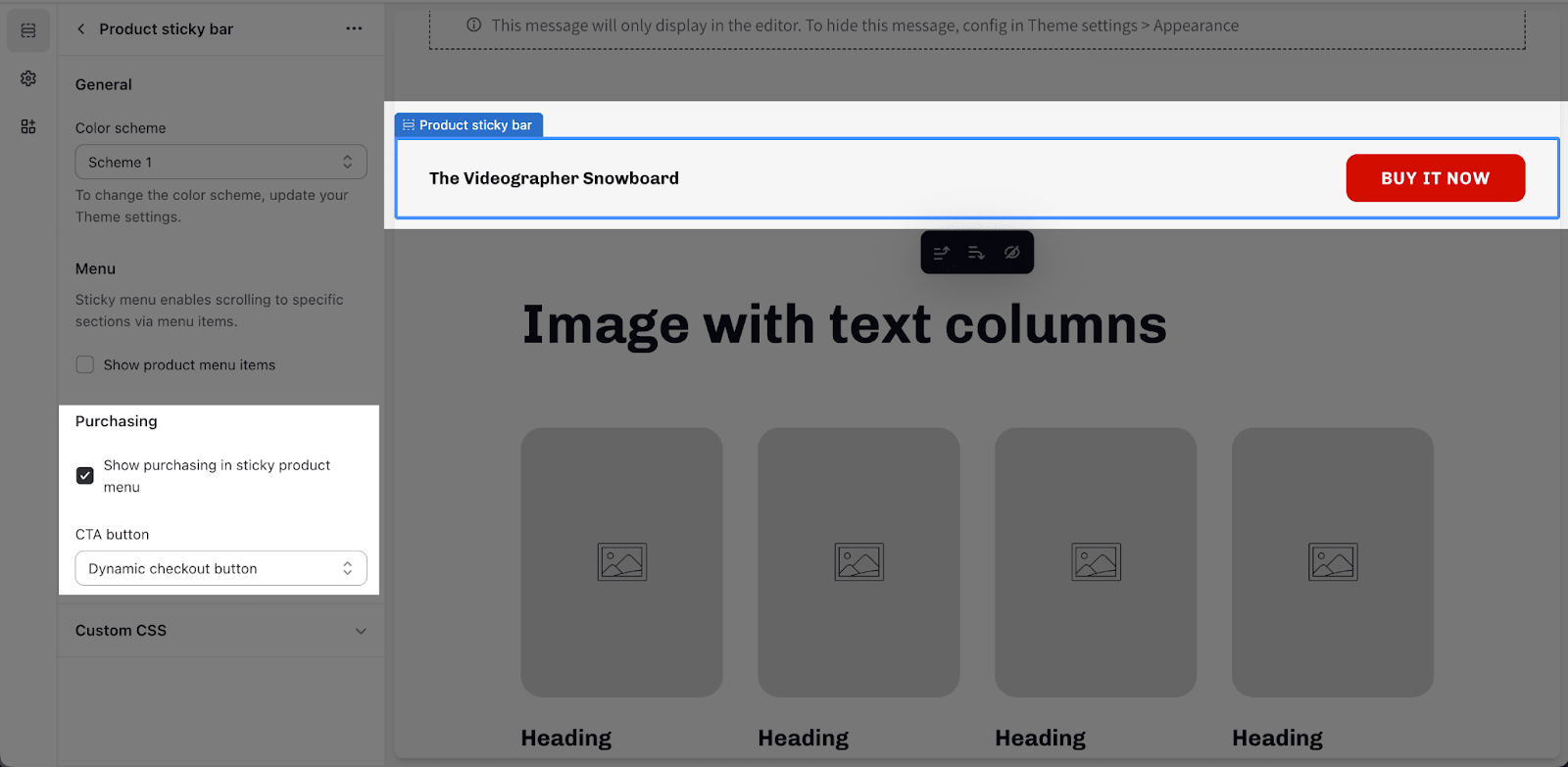Select the Image with text columns heading
This screenshot has width=1568, height=767.
point(845,324)
